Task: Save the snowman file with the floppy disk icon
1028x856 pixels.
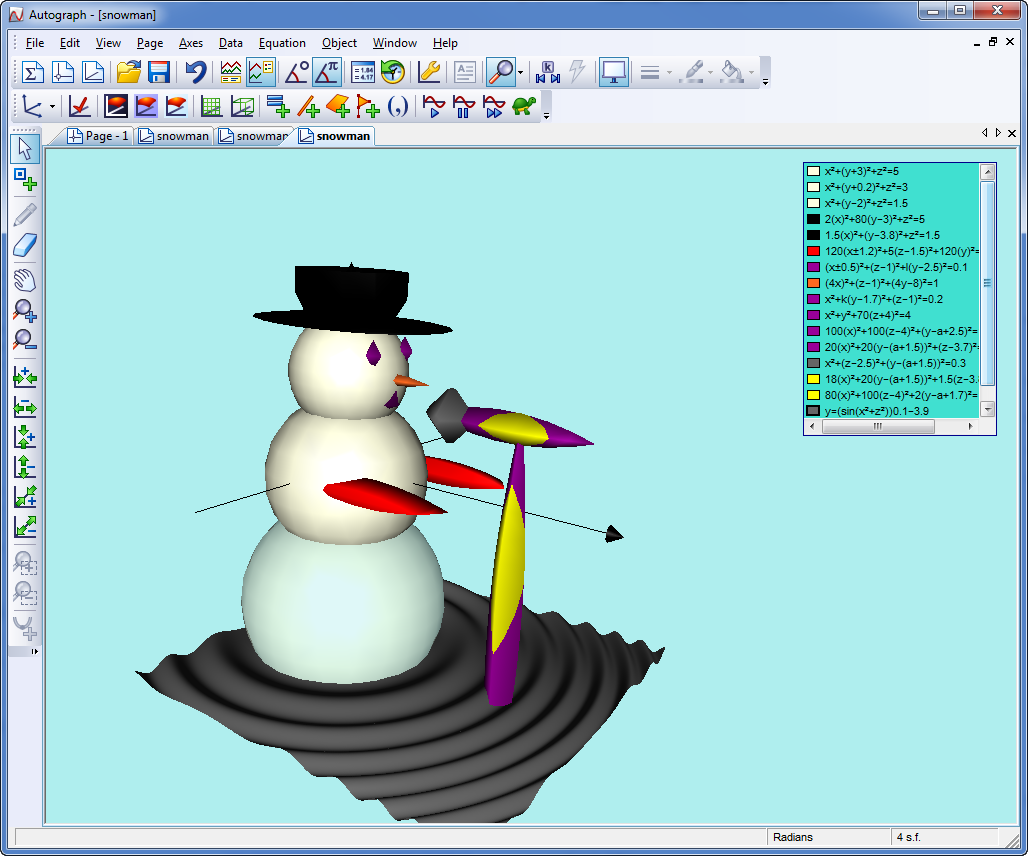Action: 159,72
